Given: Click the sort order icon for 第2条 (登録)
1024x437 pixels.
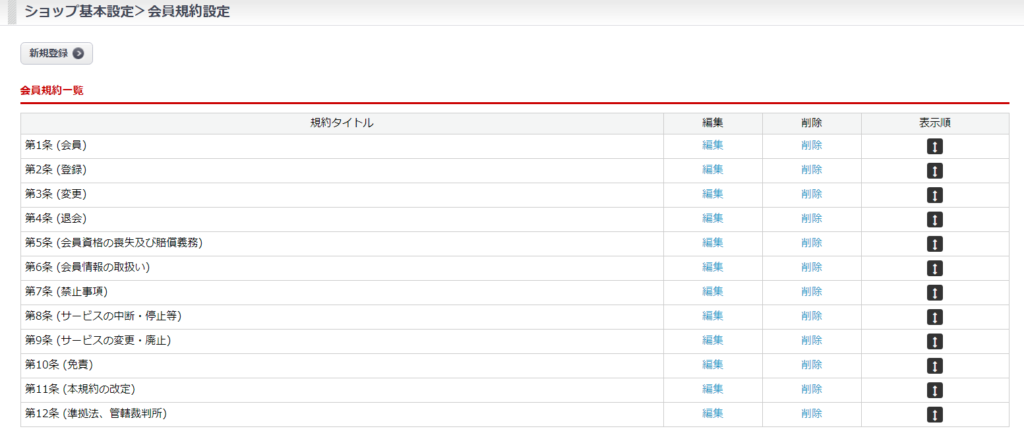Looking at the screenshot, I should [x=935, y=170].
